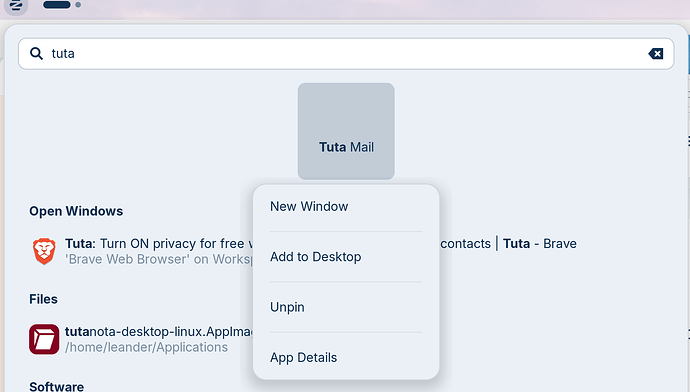Click the active workspace pill indicator

pos(57,5)
